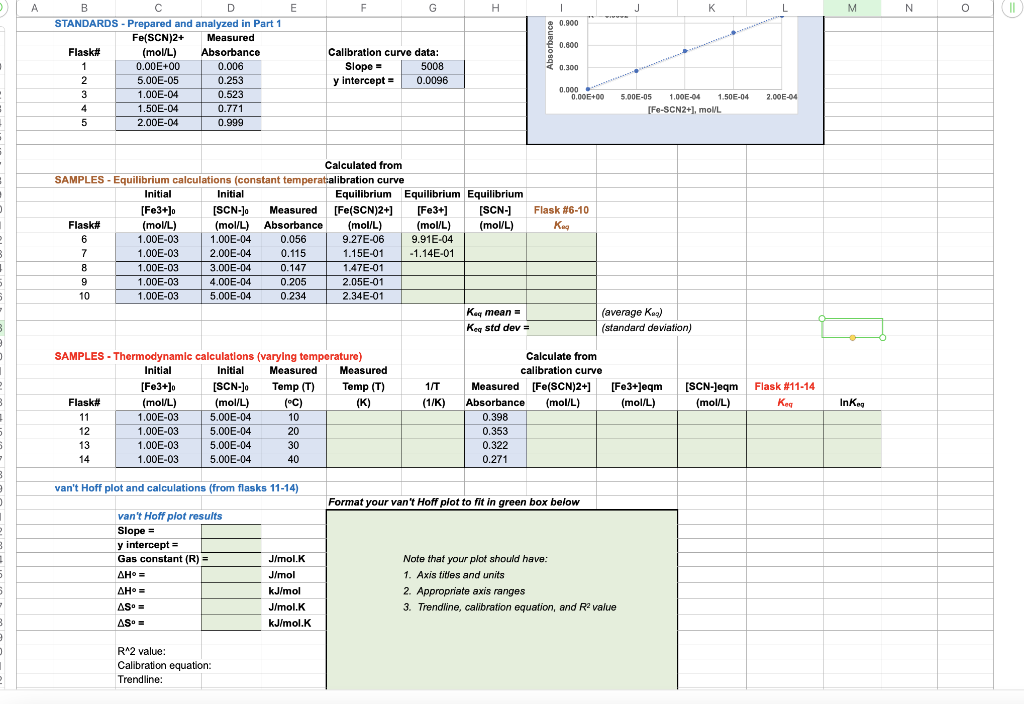Click ΔH° value cell in J/mol
Image resolution: width=1024 pixels, height=704 pixels.
point(231,575)
